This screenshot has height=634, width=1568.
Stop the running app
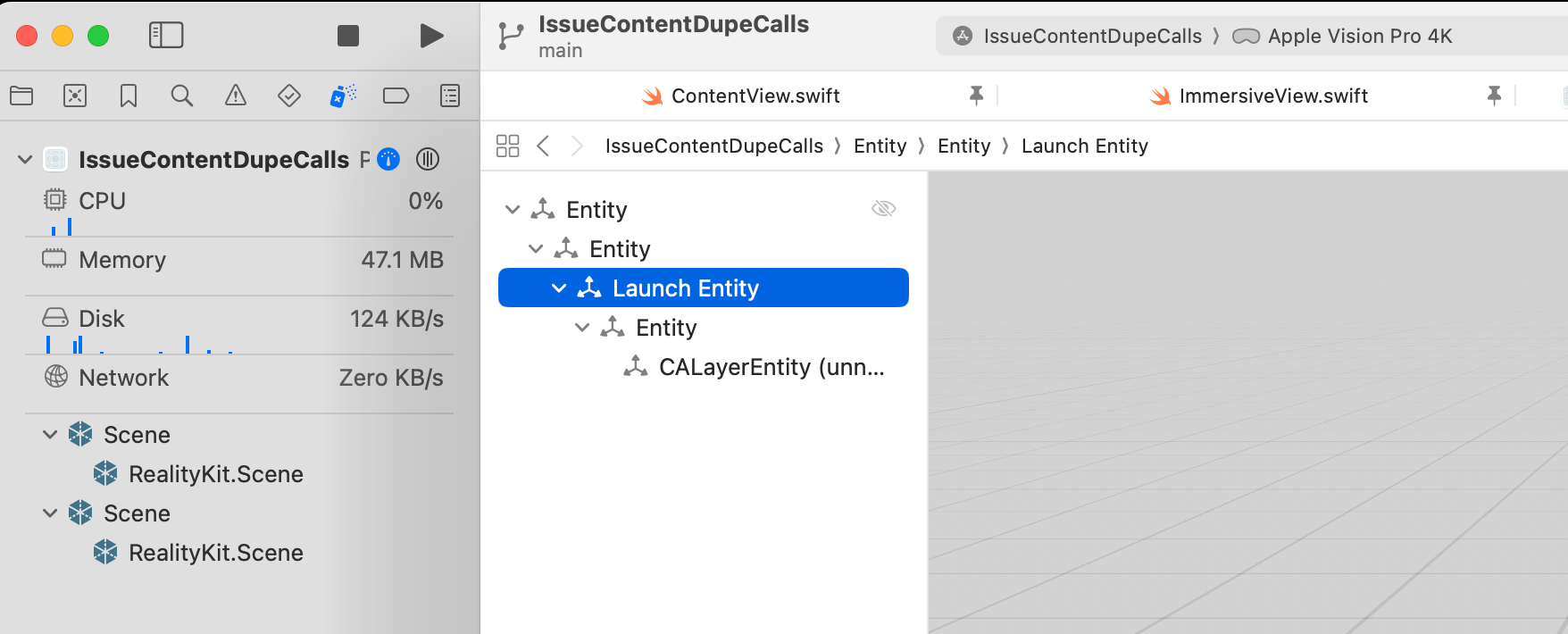coord(348,36)
